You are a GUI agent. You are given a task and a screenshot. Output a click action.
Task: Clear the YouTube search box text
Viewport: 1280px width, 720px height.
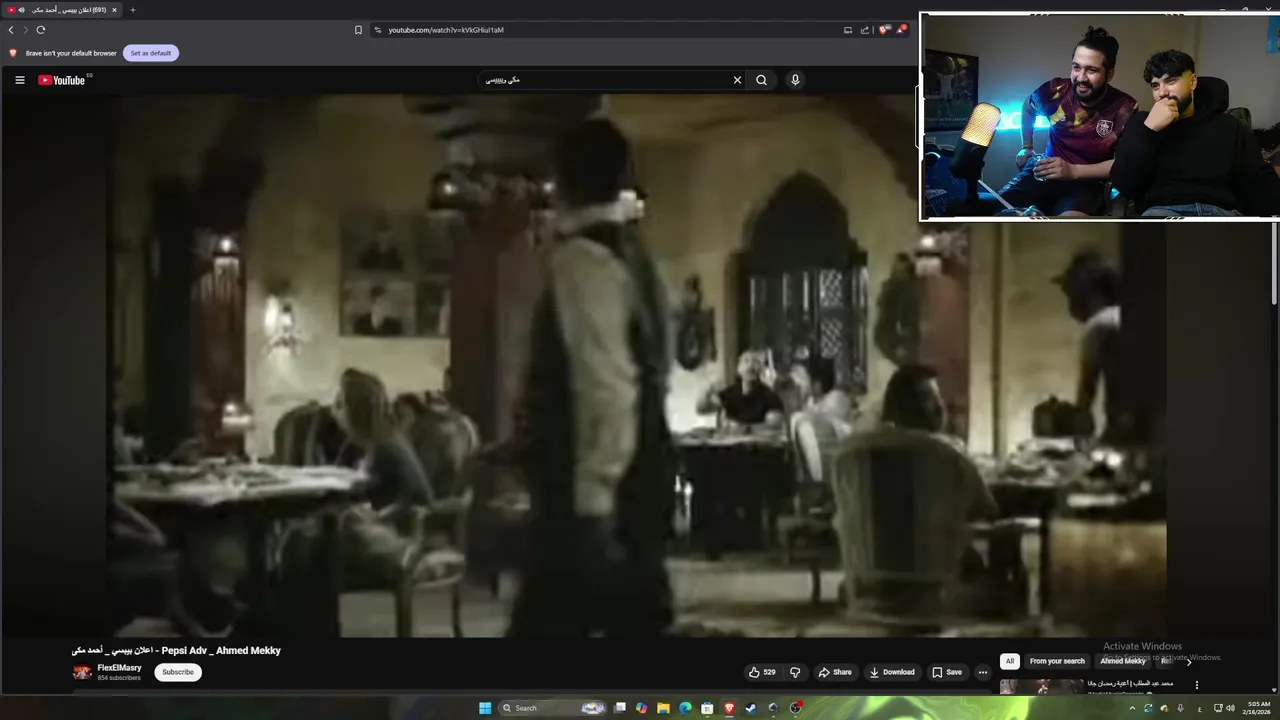pyautogui.click(x=737, y=80)
